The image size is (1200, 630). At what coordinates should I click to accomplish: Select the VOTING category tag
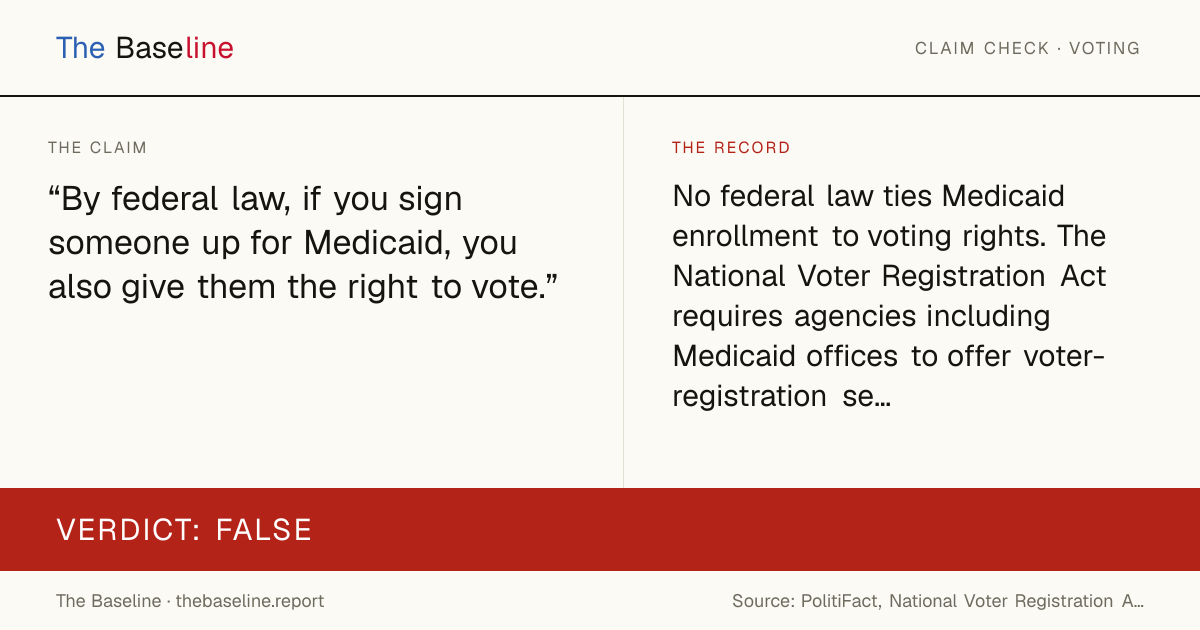[x=1105, y=48]
